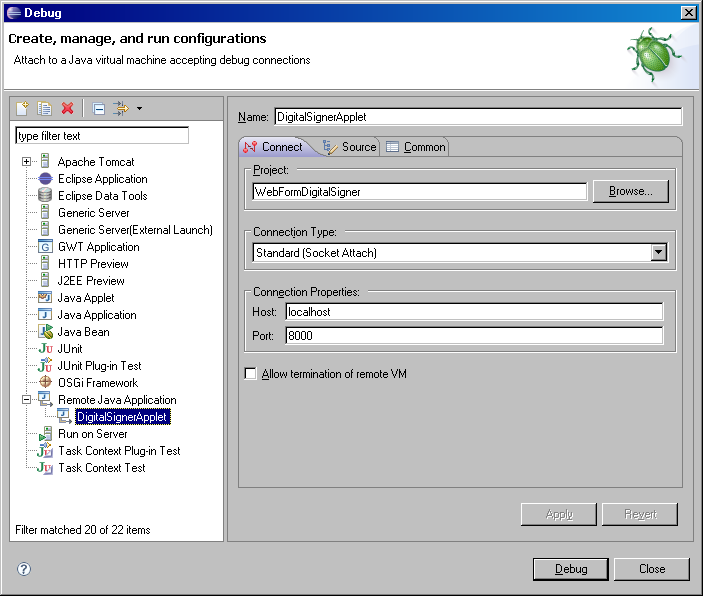Screen dimensions: 703x596
Task: Click the Eclipse Application sphere icon
Action: point(45,179)
